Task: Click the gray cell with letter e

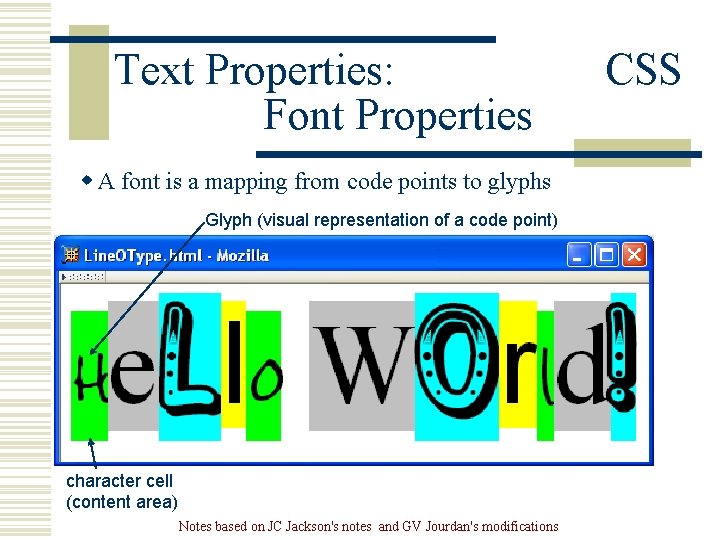Action: [x=134, y=366]
